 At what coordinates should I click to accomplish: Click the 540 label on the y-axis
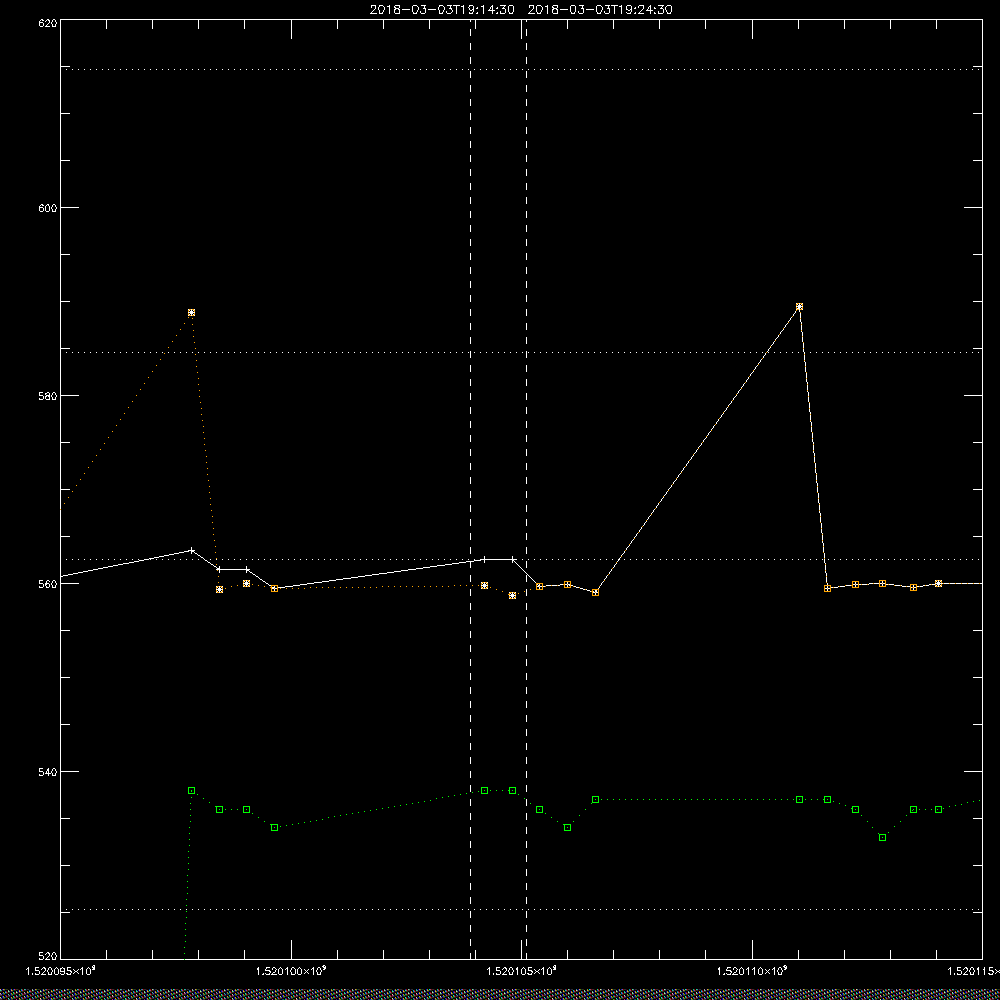coord(48,772)
